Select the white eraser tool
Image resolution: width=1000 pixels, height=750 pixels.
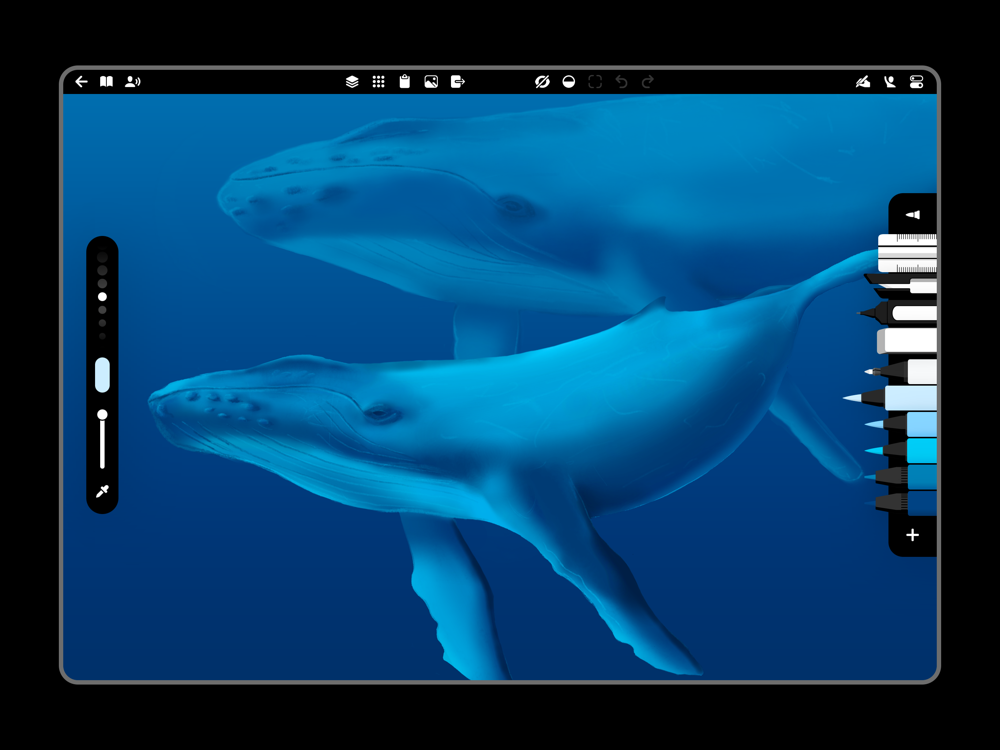tap(907, 341)
